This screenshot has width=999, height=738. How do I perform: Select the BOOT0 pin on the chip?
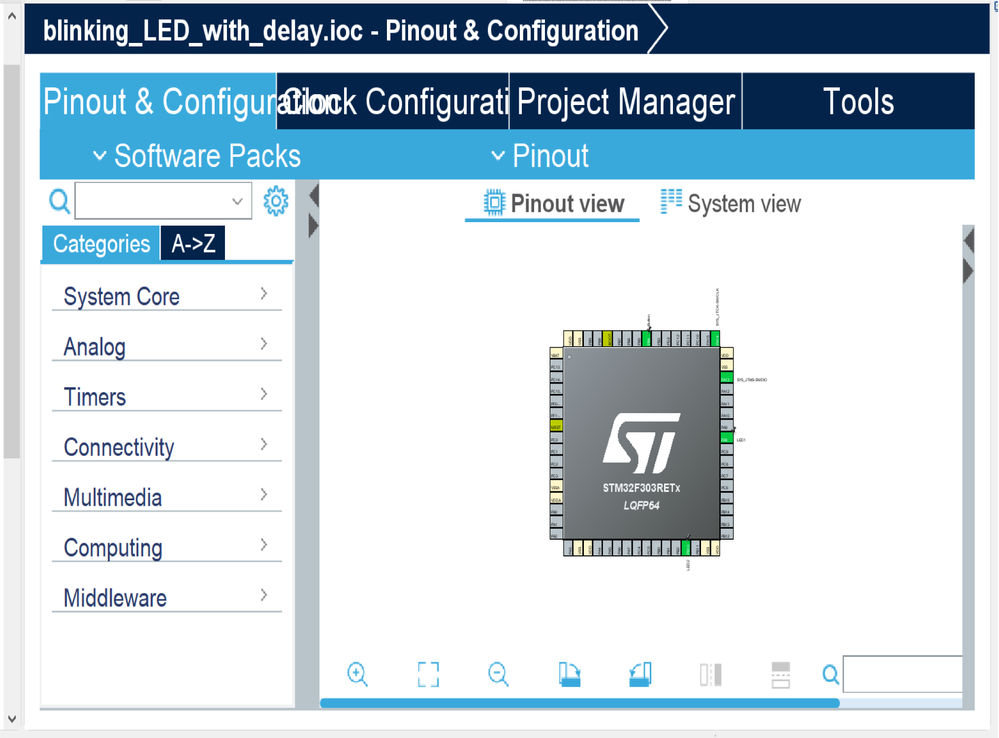[608, 338]
